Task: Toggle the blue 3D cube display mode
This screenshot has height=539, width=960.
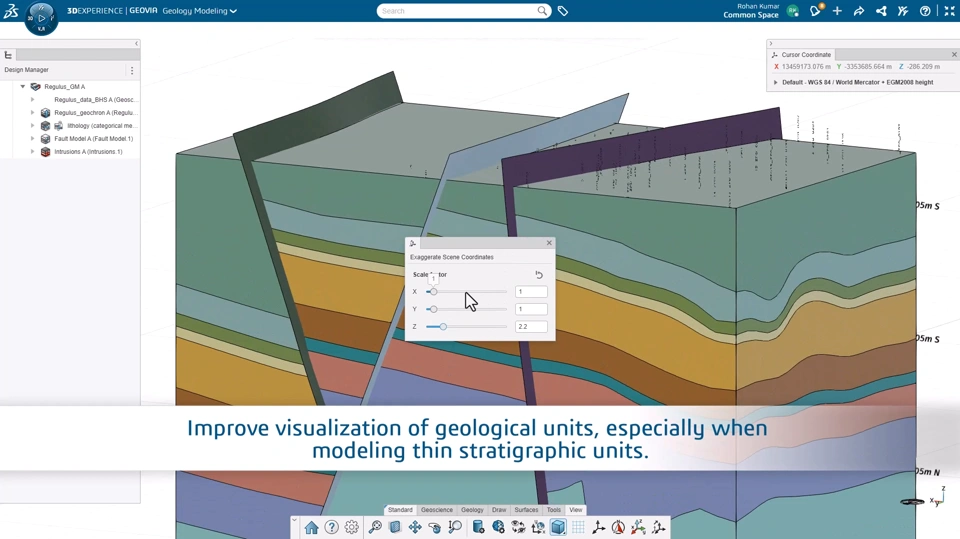Action: 558,527
